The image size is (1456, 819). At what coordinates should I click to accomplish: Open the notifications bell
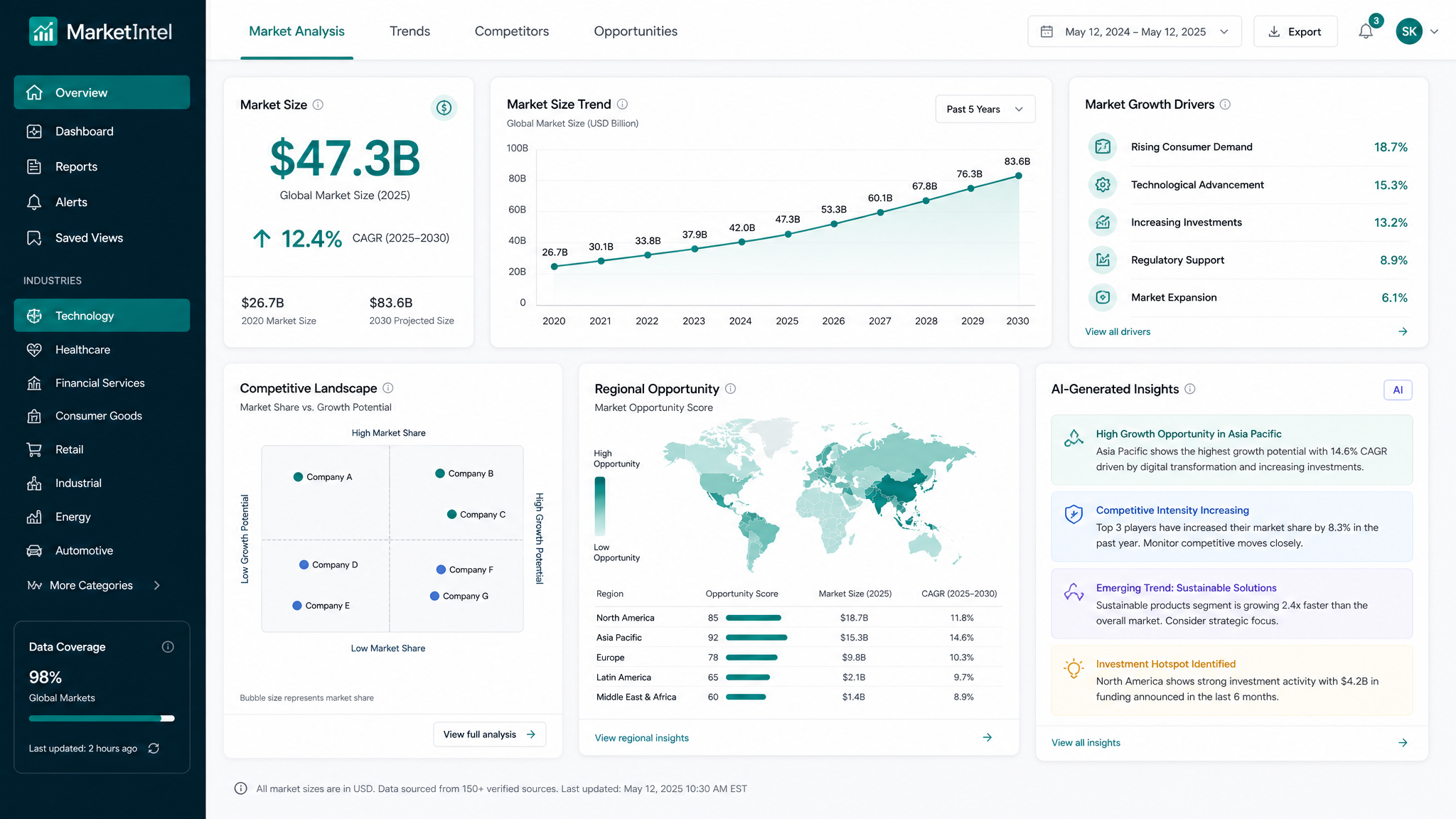[1365, 31]
